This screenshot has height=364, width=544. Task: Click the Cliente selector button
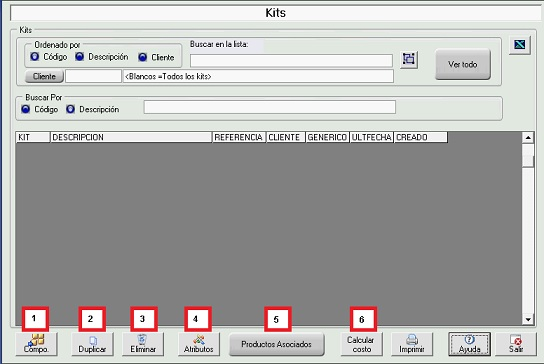(x=44, y=76)
